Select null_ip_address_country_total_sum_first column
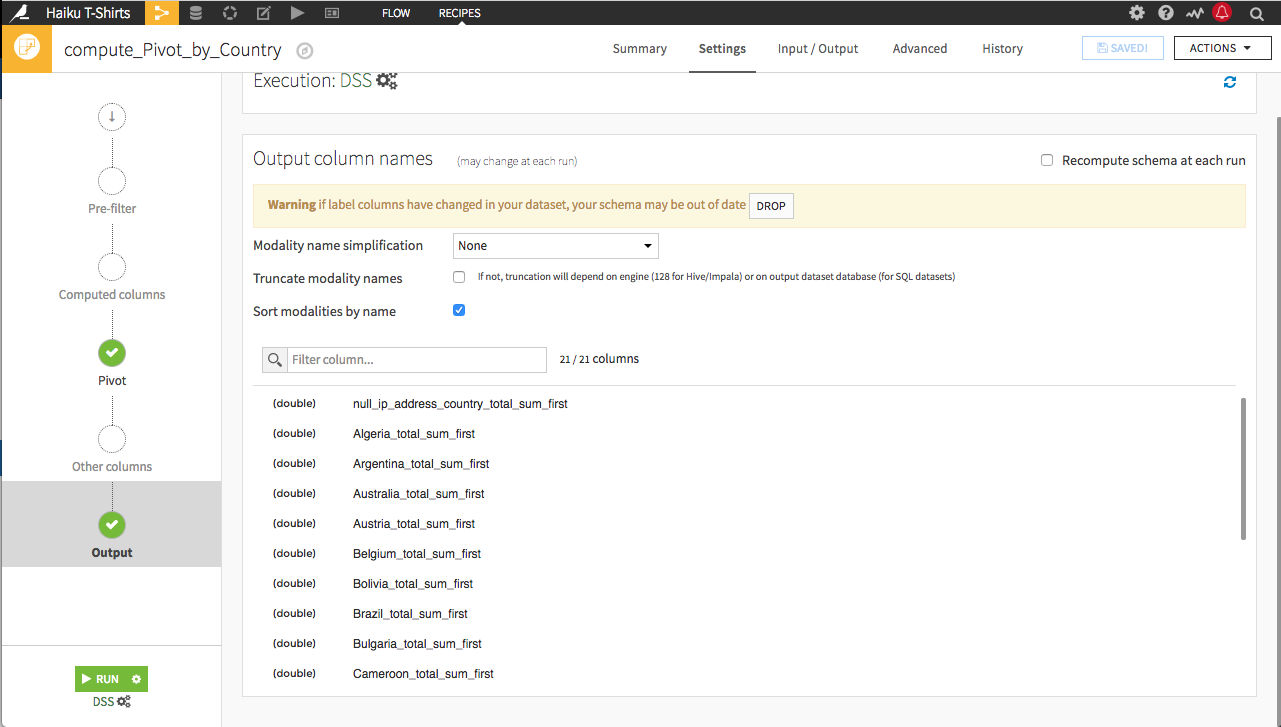The height and width of the screenshot is (727, 1281). (x=460, y=404)
